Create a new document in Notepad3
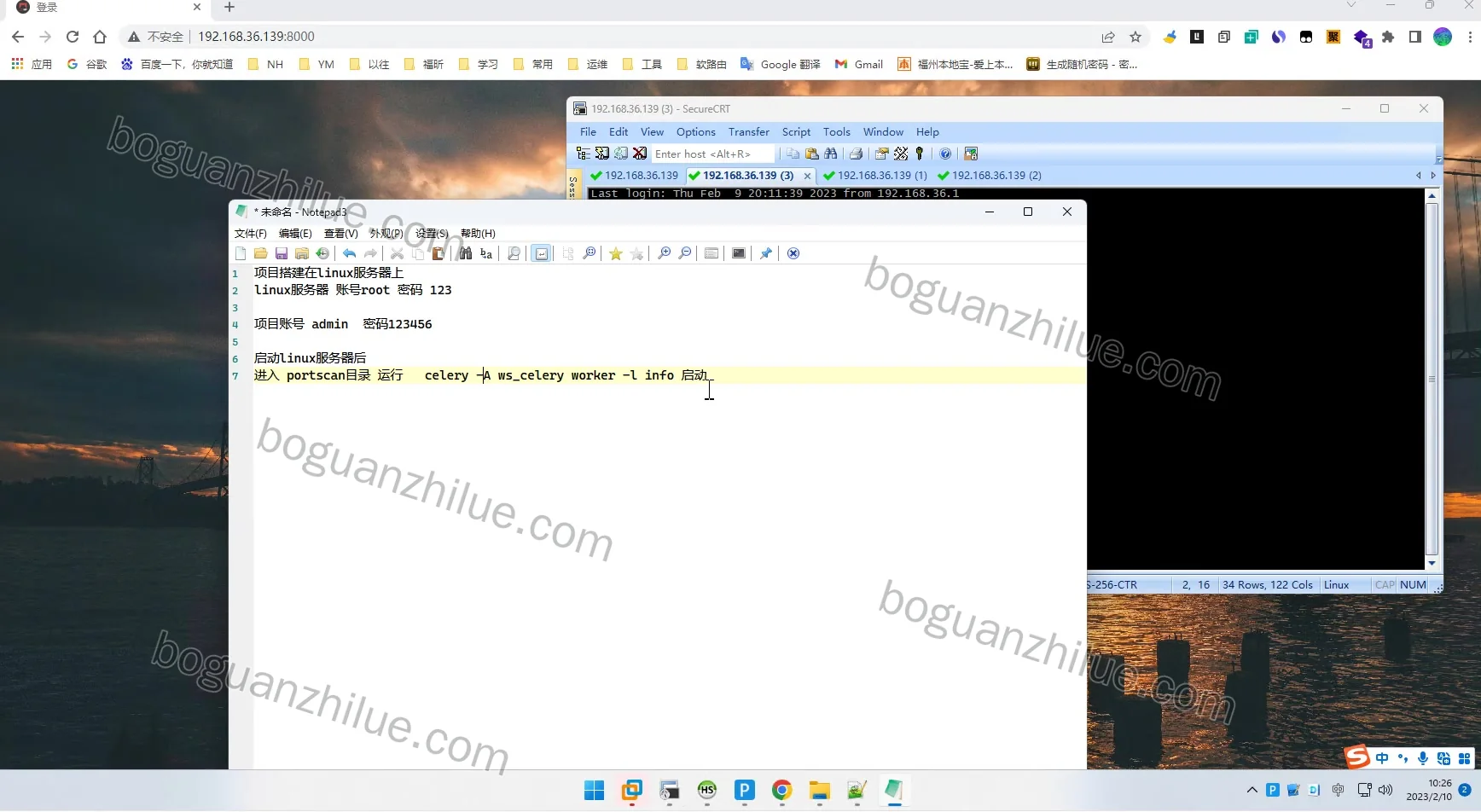The height and width of the screenshot is (812, 1481). [x=241, y=253]
